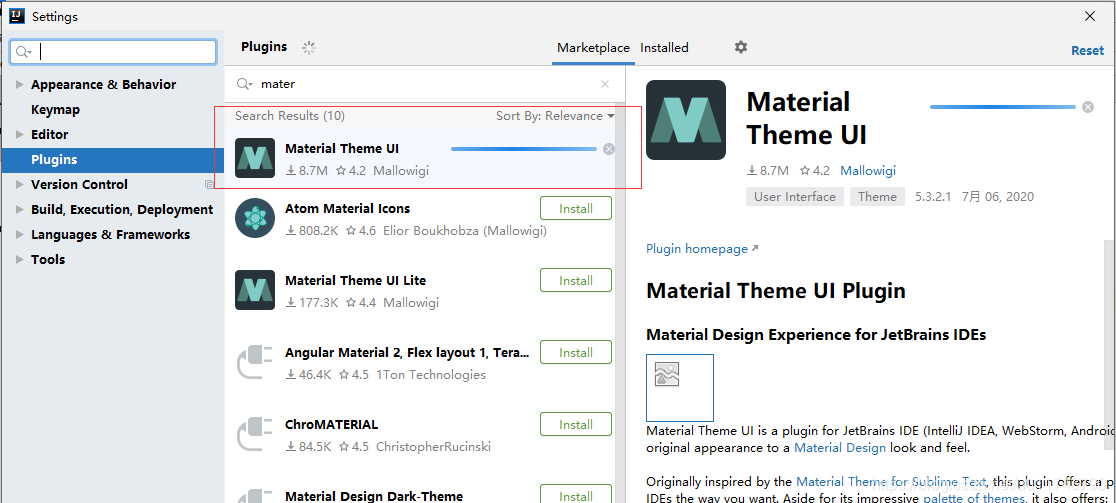Expand the Editor settings node
The width and height of the screenshot is (1116, 503).
coord(19,134)
